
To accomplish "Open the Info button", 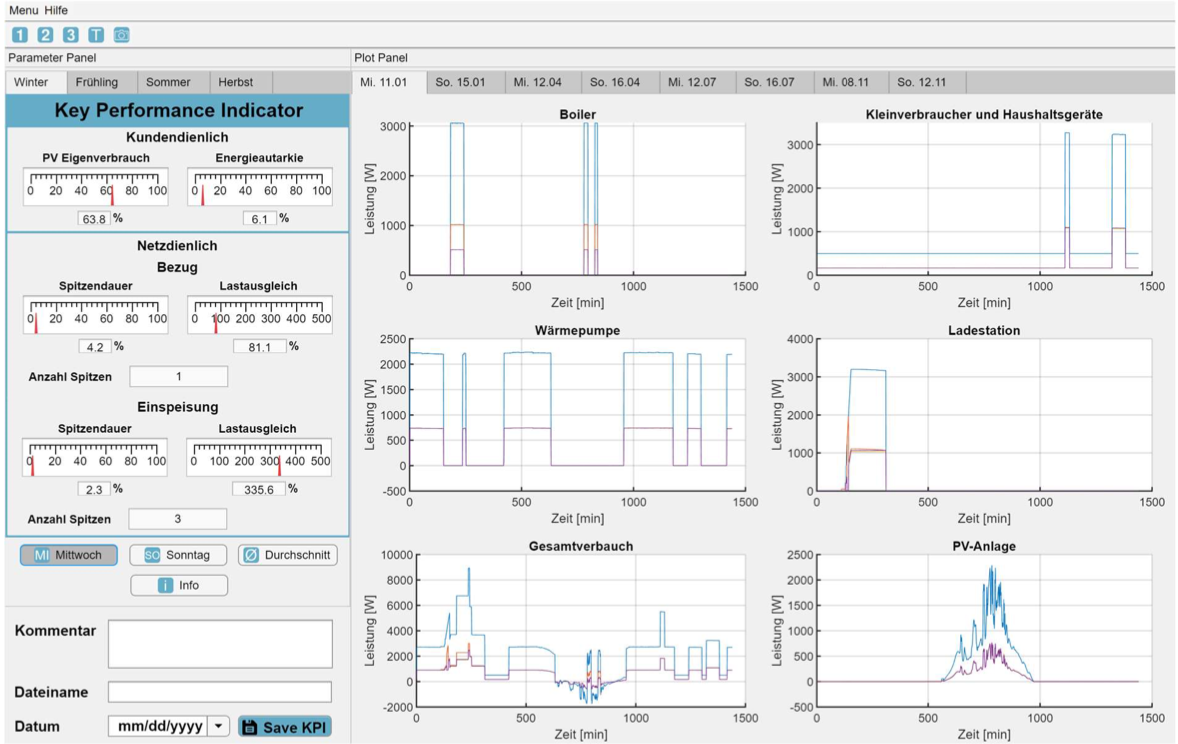I will [179, 586].
